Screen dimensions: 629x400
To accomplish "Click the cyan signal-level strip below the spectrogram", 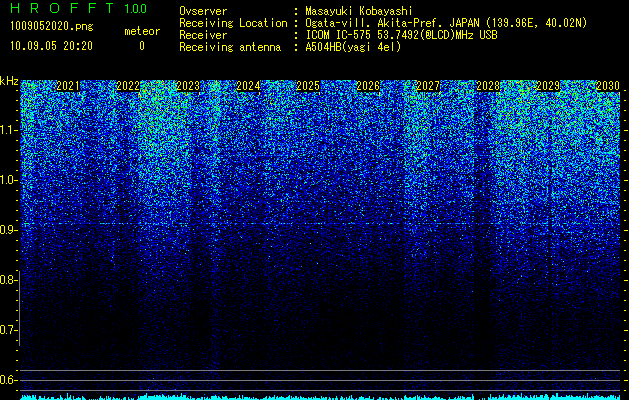I will pos(320,397).
